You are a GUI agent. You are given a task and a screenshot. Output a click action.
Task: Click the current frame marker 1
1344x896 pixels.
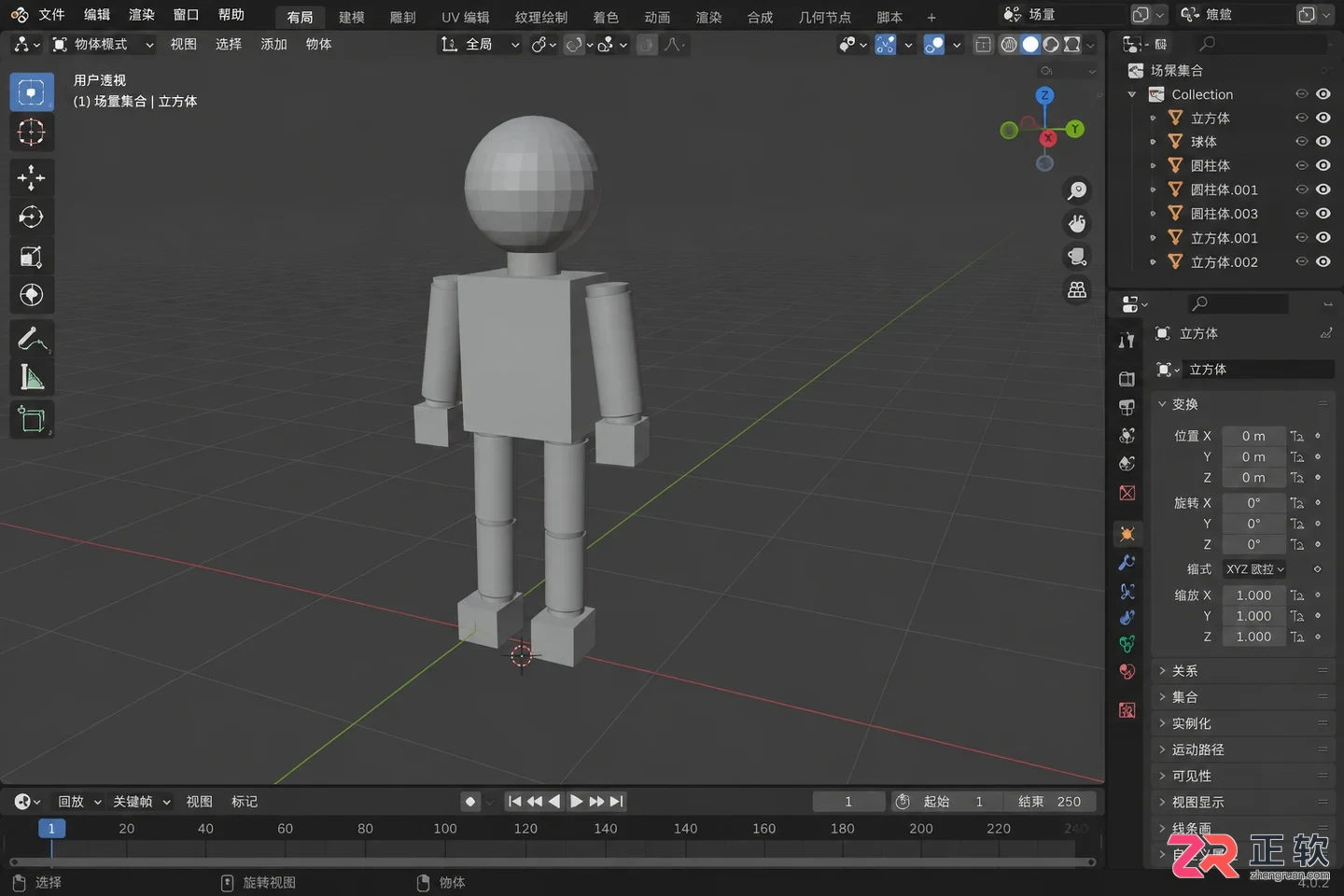pyautogui.click(x=51, y=828)
